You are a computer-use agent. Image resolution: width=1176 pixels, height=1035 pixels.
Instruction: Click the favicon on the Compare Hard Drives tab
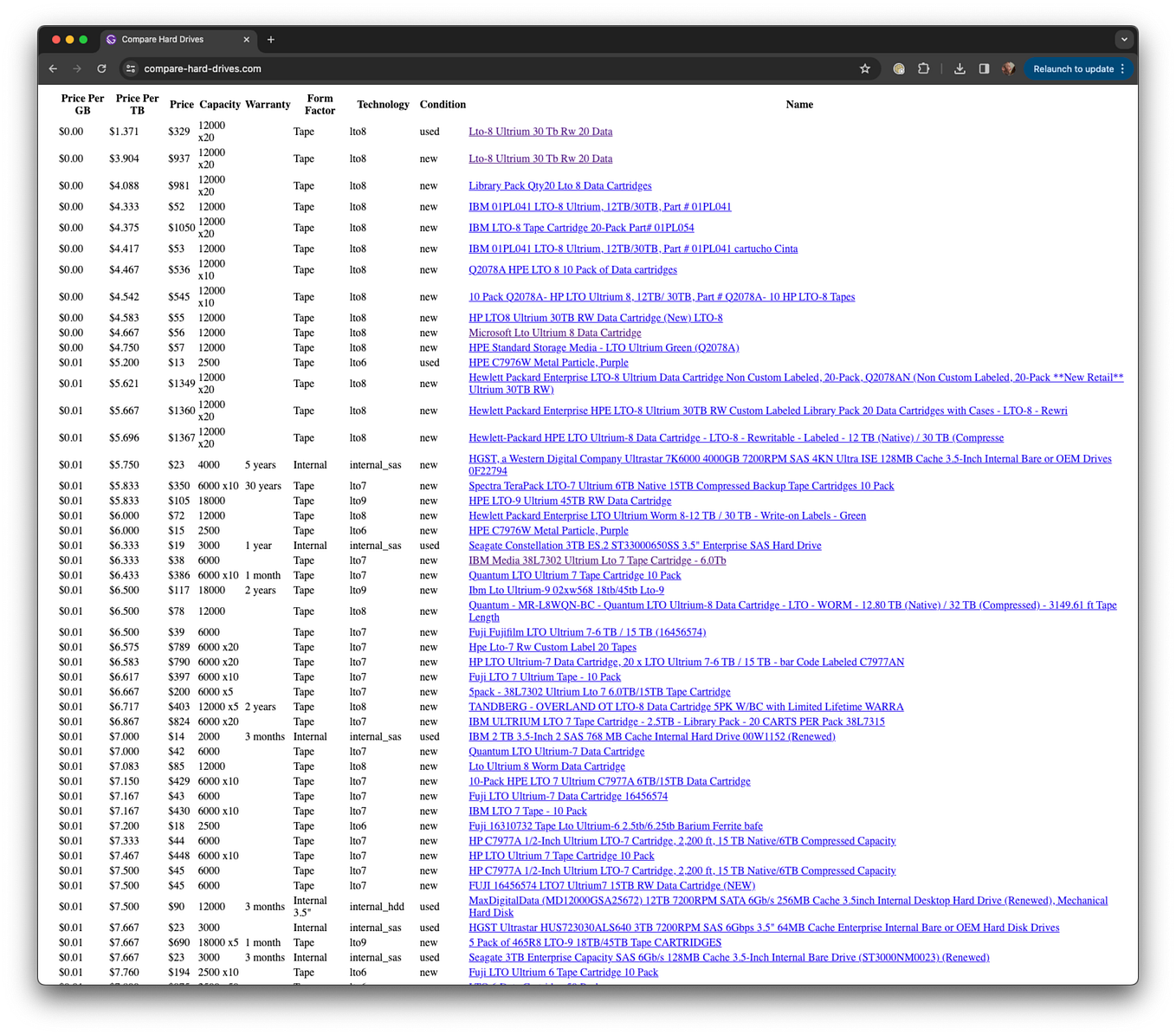(x=111, y=39)
